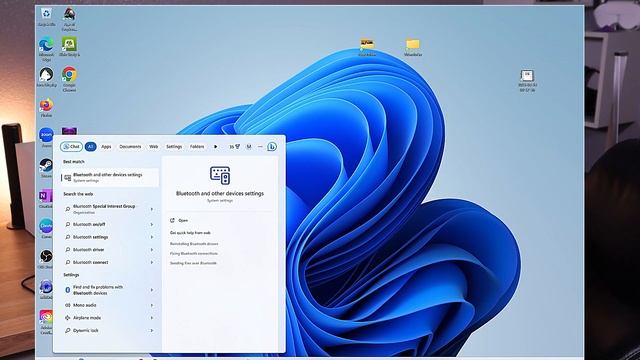Viewport: 640px width, 360px height.
Task: Open Google Chrome desktop shortcut
Action: pos(69,79)
